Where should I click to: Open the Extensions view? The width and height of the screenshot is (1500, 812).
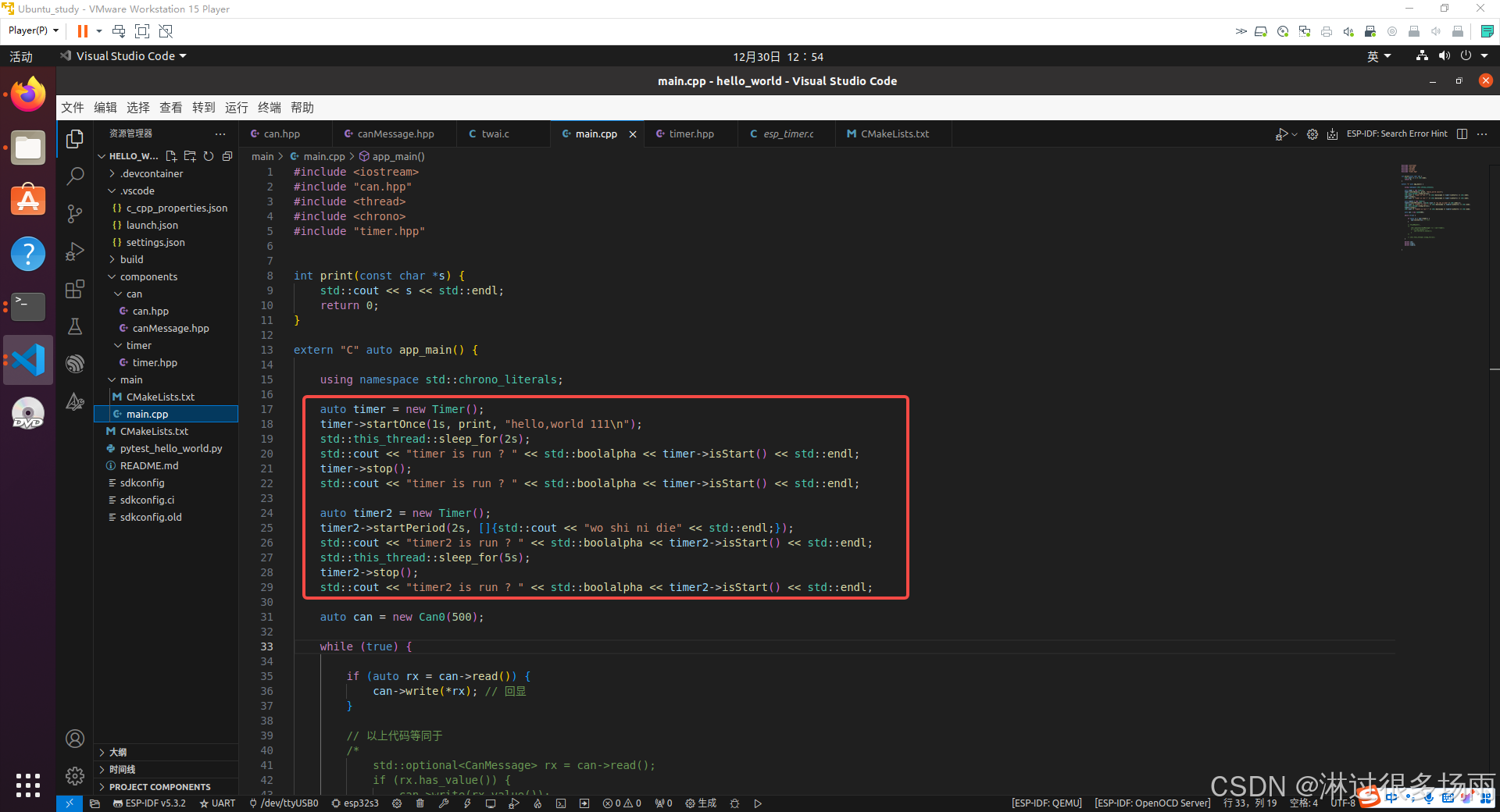(x=75, y=289)
